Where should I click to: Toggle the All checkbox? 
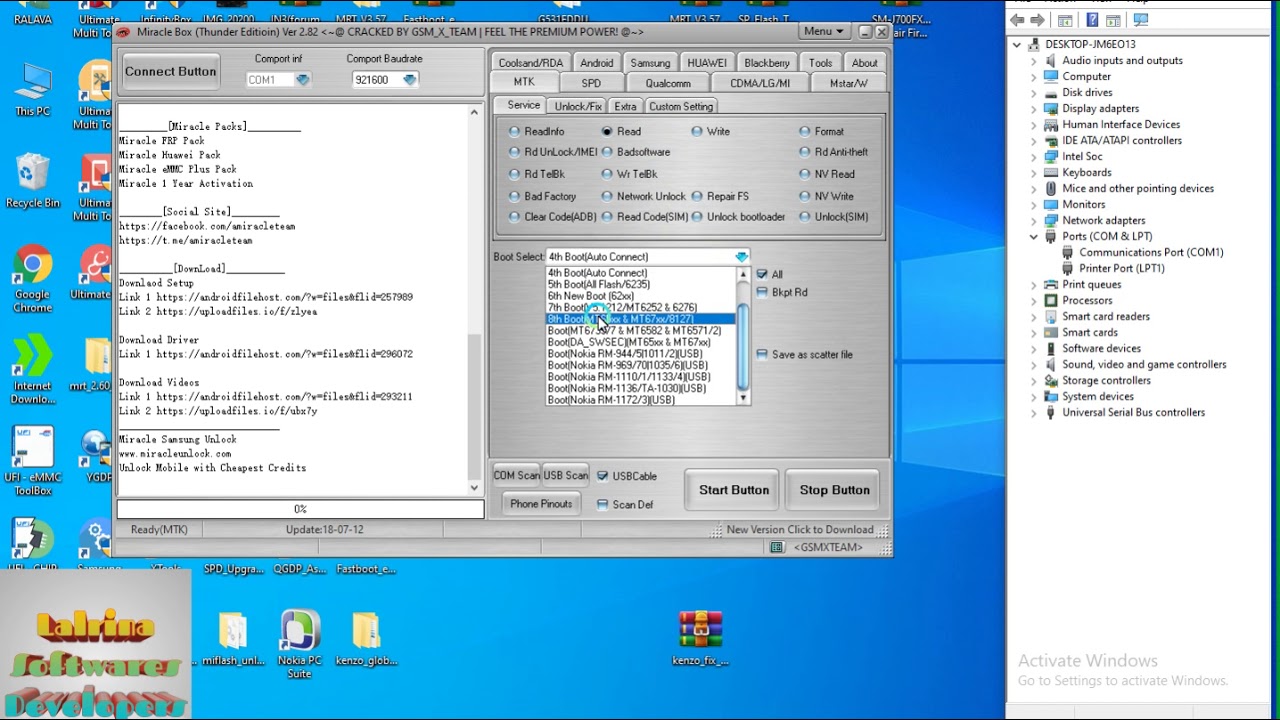click(769, 274)
